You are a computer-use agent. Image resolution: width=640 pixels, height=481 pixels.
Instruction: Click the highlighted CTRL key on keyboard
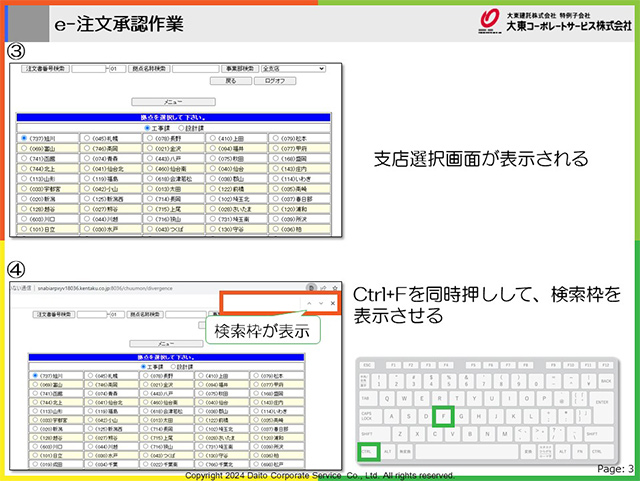click(370, 452)
